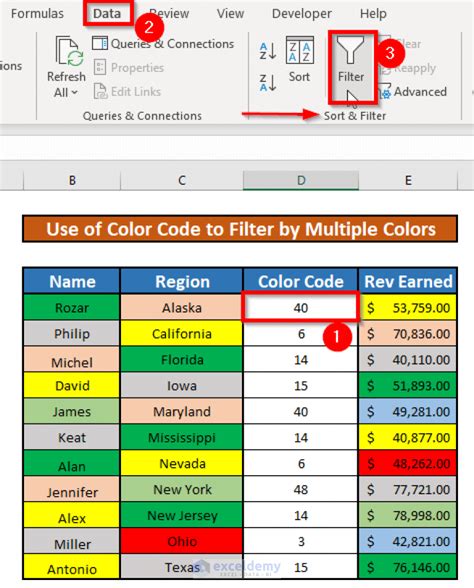Select the Alaska region cell

click(x=182, y=308)
